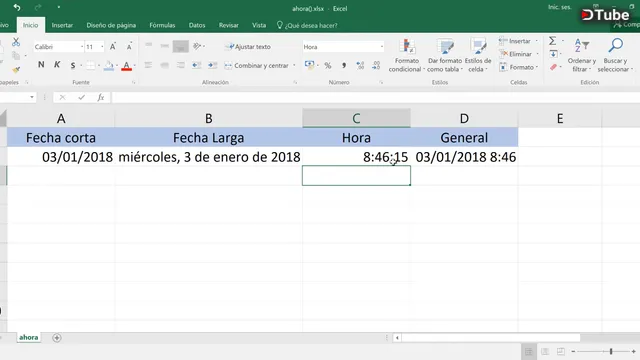Image resolution: width=640 pixels, height=360 pixels.
Task: Increase decimal places icon
Action: click(360, 65)
